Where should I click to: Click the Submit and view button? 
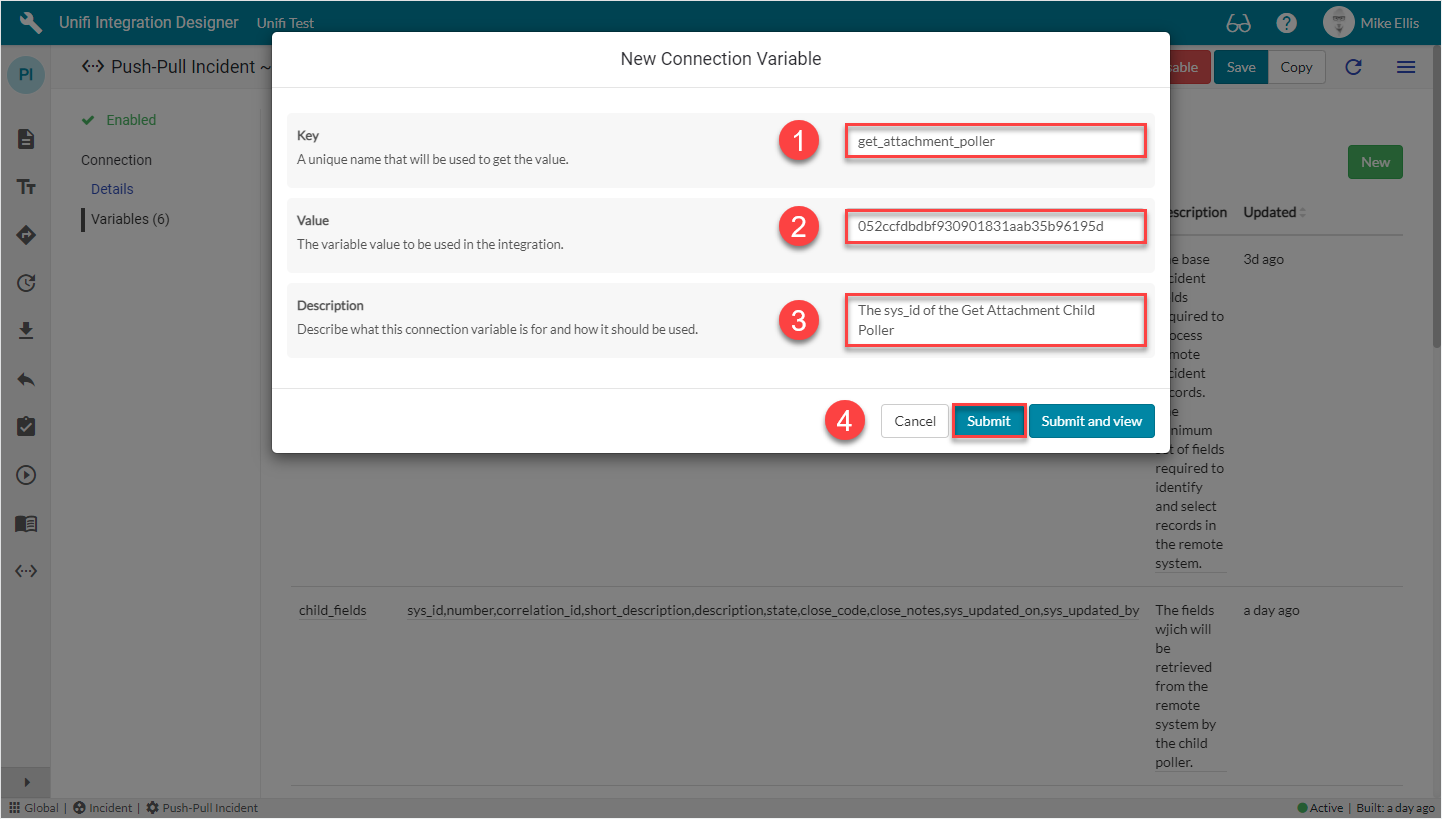click(1091, 420)
